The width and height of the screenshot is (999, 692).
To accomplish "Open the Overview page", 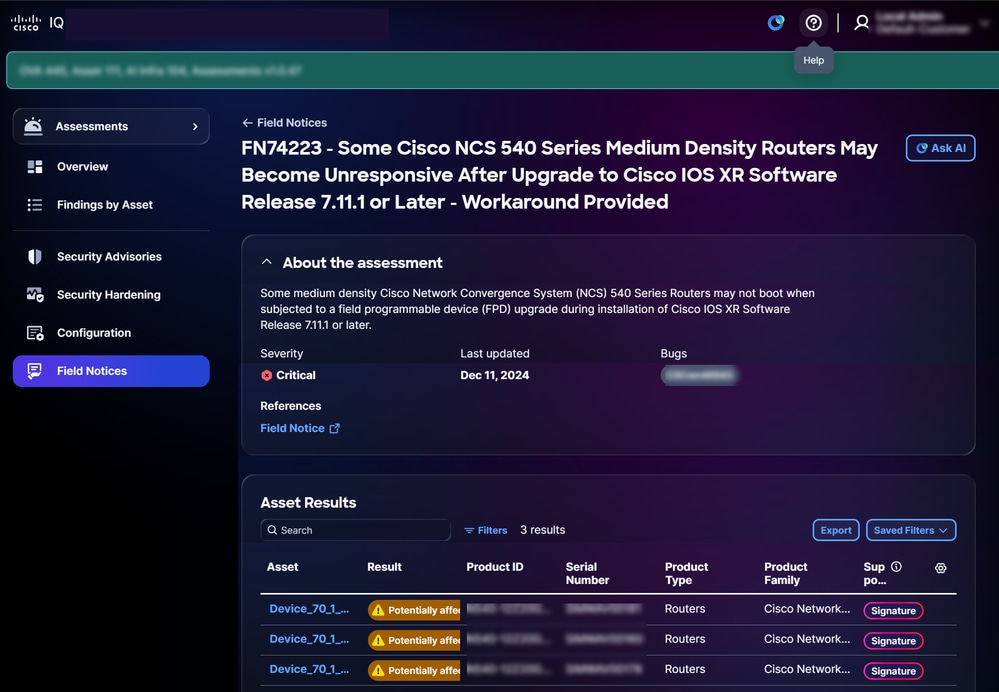I will (x=82, y=166).
